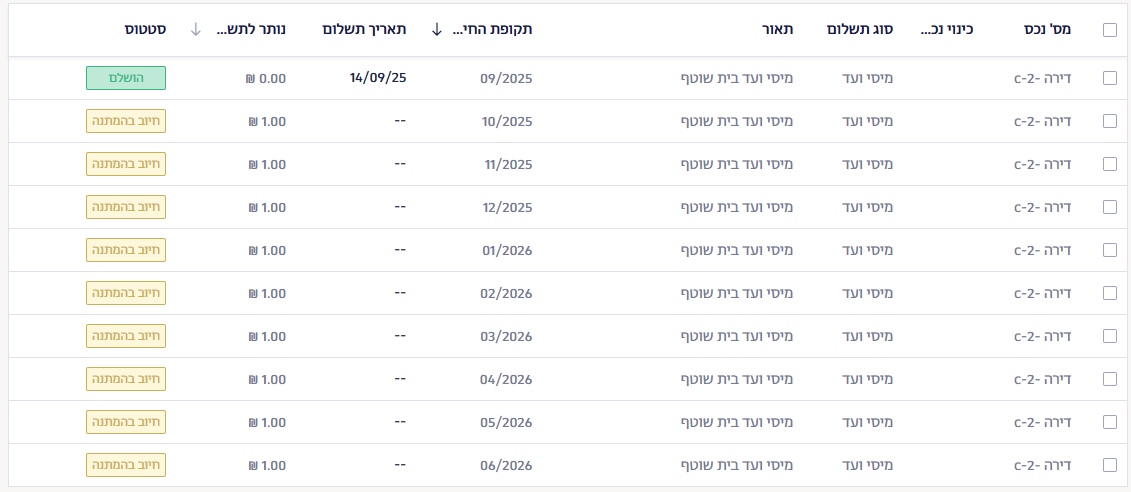Select the 05/2026 billing period cell
Screen dimensions: 1131x492
pyautogui.click(x=506, y=422)
